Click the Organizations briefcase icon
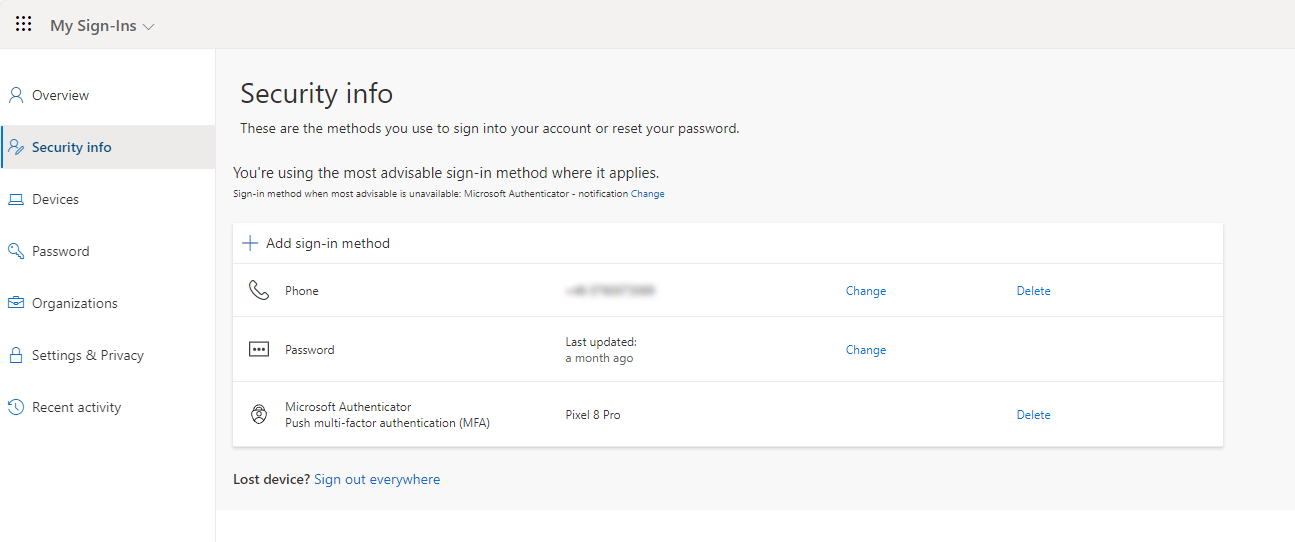The width and height of the screenshot is (1295, 542). click(x=16, y=304)
